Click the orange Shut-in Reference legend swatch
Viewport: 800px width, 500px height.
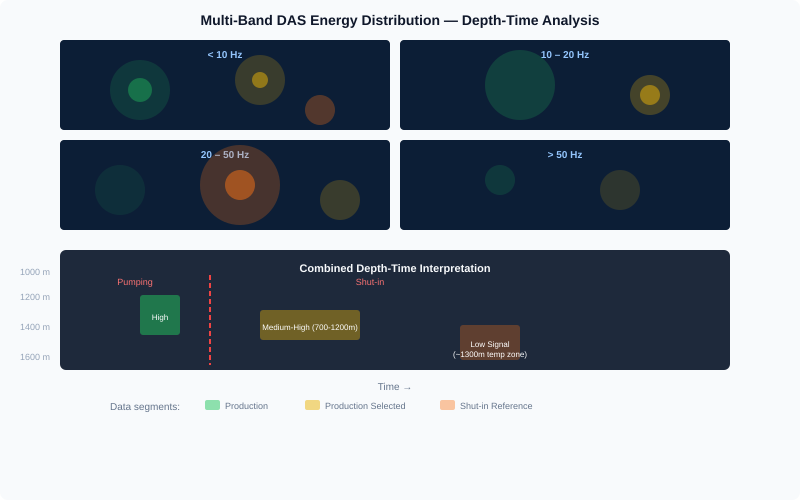pos(447,405)
